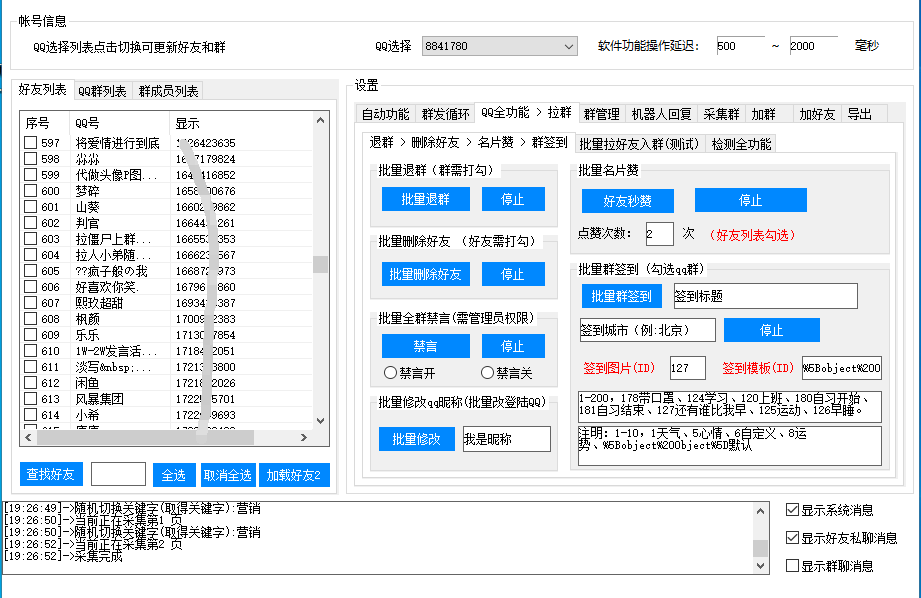Viewport: 921px width, 598px height.
Task: Click the 签到标题 input field
Action: coord(765,296)
